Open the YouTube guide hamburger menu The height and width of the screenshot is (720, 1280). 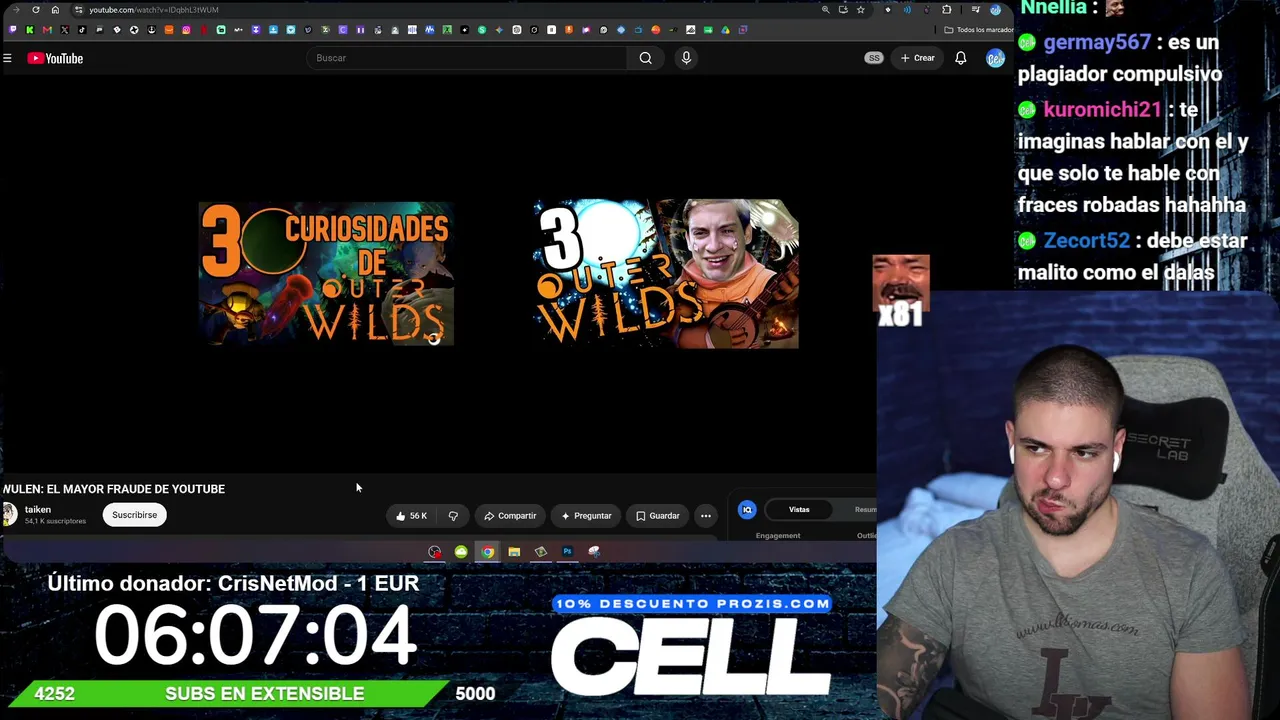(7, 58)
